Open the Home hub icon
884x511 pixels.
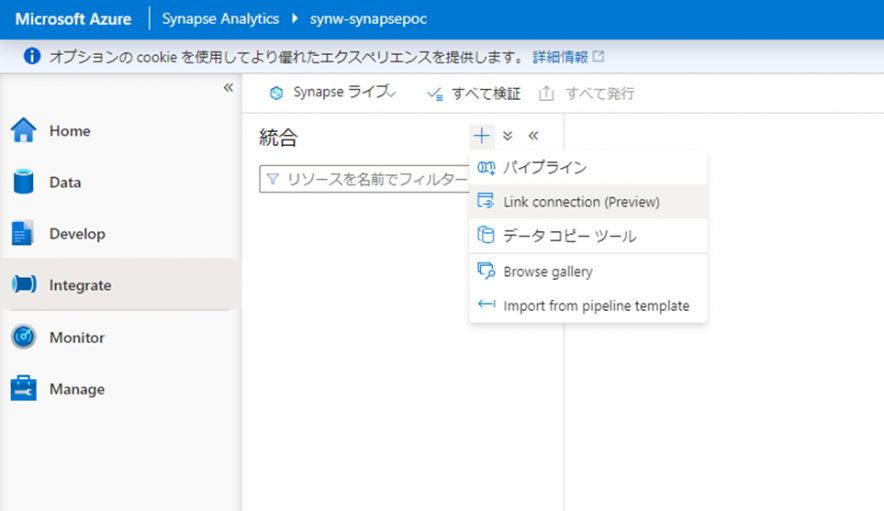pyautogui.click(x=23, y=131)
